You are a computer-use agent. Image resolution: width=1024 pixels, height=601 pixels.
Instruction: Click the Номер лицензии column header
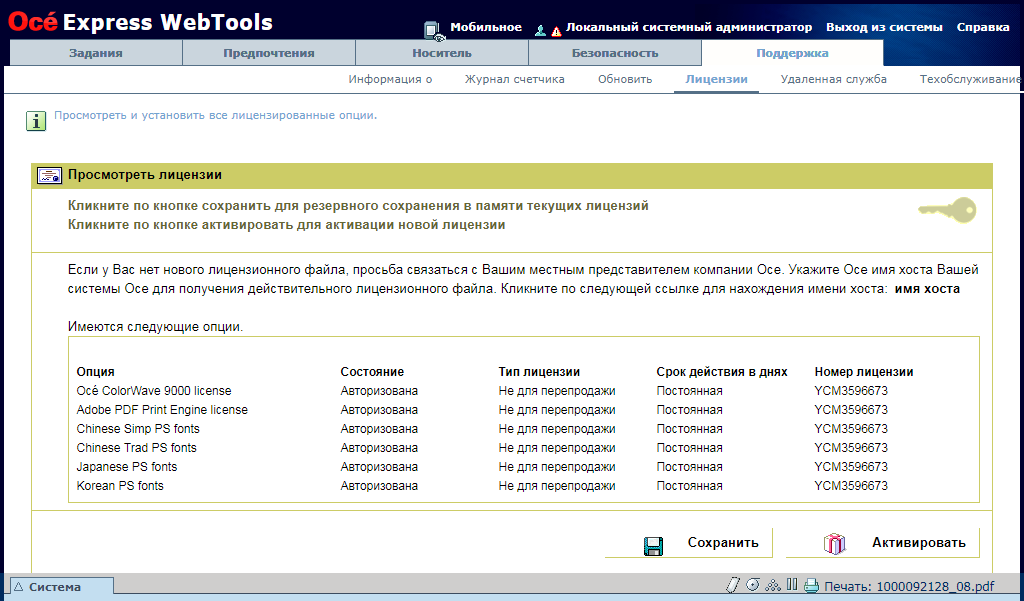[x=864, y=372]
